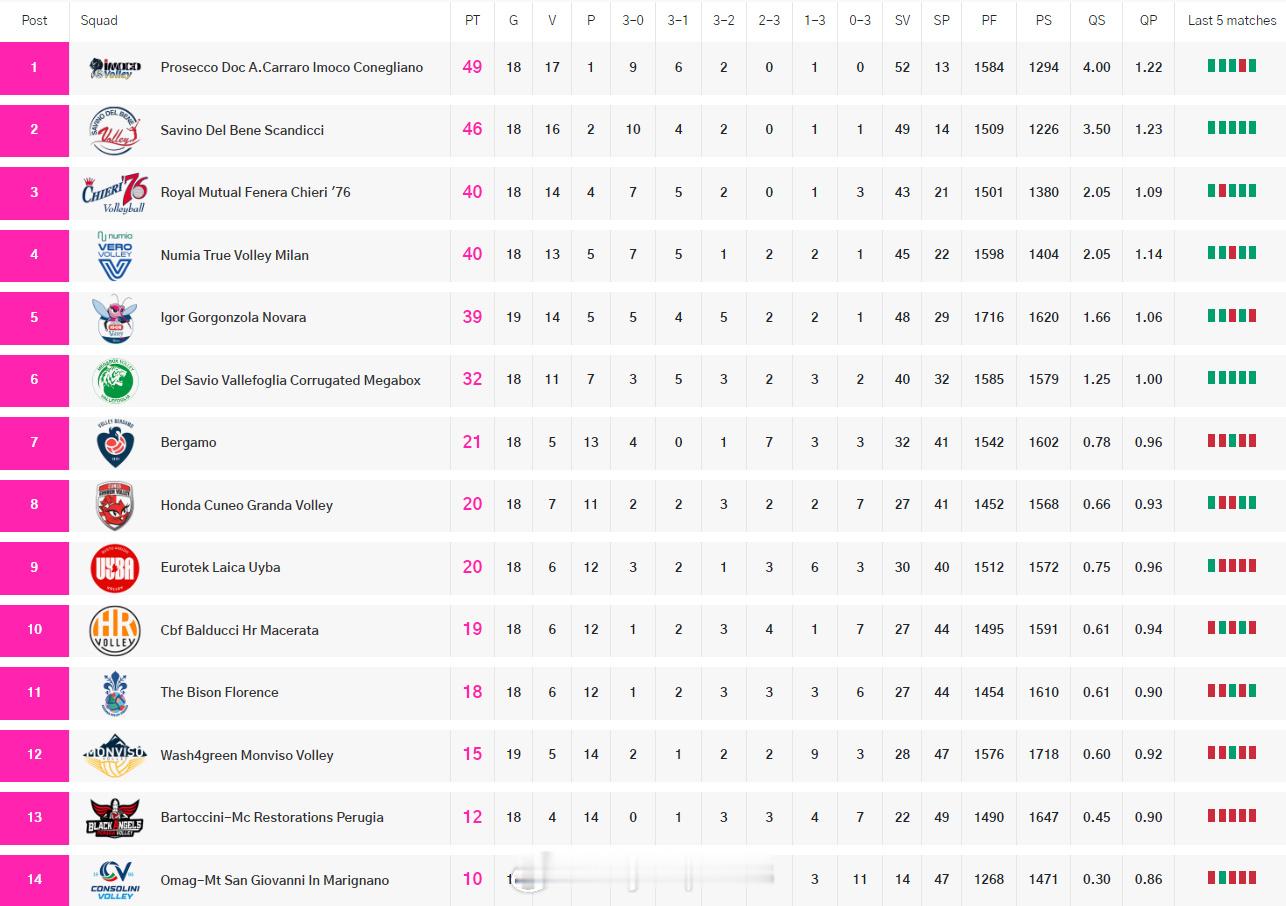Open Del Savio Vallefoglia Corrugated Megabox name
Viewport: 1286px width, 906px height.
coord(291,380)
